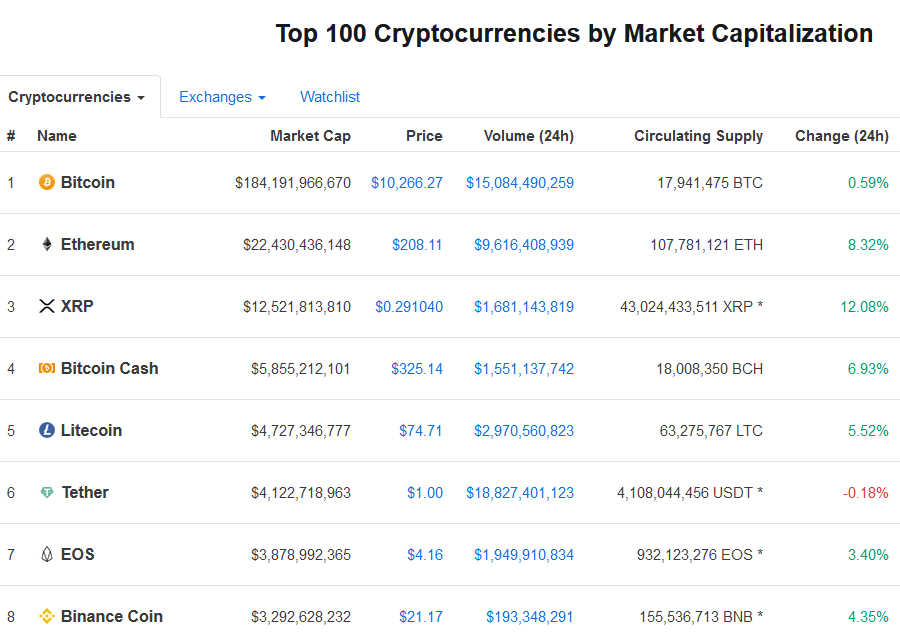Image resolution: width=900 pixels, height=641 pixels.
Task: Select EOS market cap $3,878,992,365
Action: [x=301, y=555]
